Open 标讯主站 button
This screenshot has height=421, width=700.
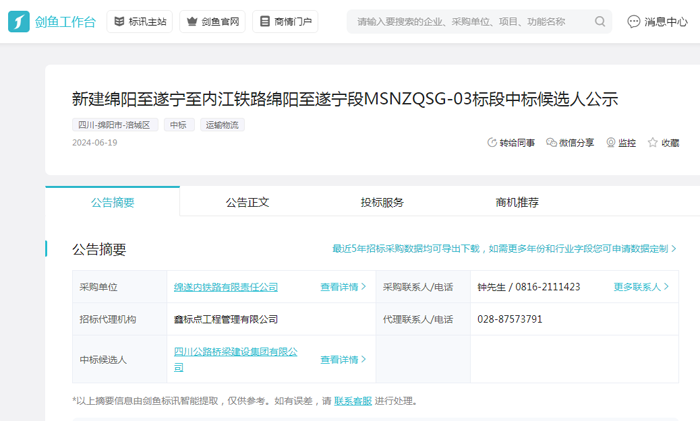point(140,21)
